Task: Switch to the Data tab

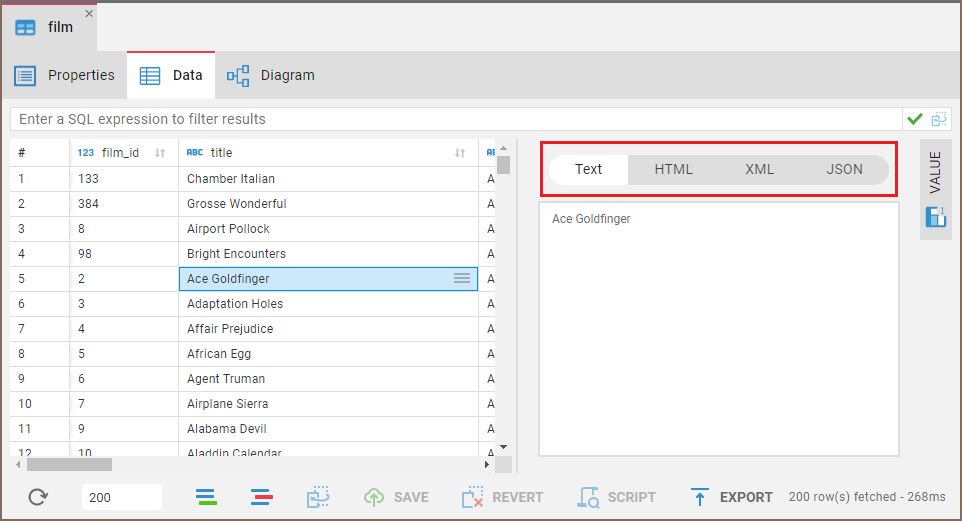Action: click(x=171, y=75)
